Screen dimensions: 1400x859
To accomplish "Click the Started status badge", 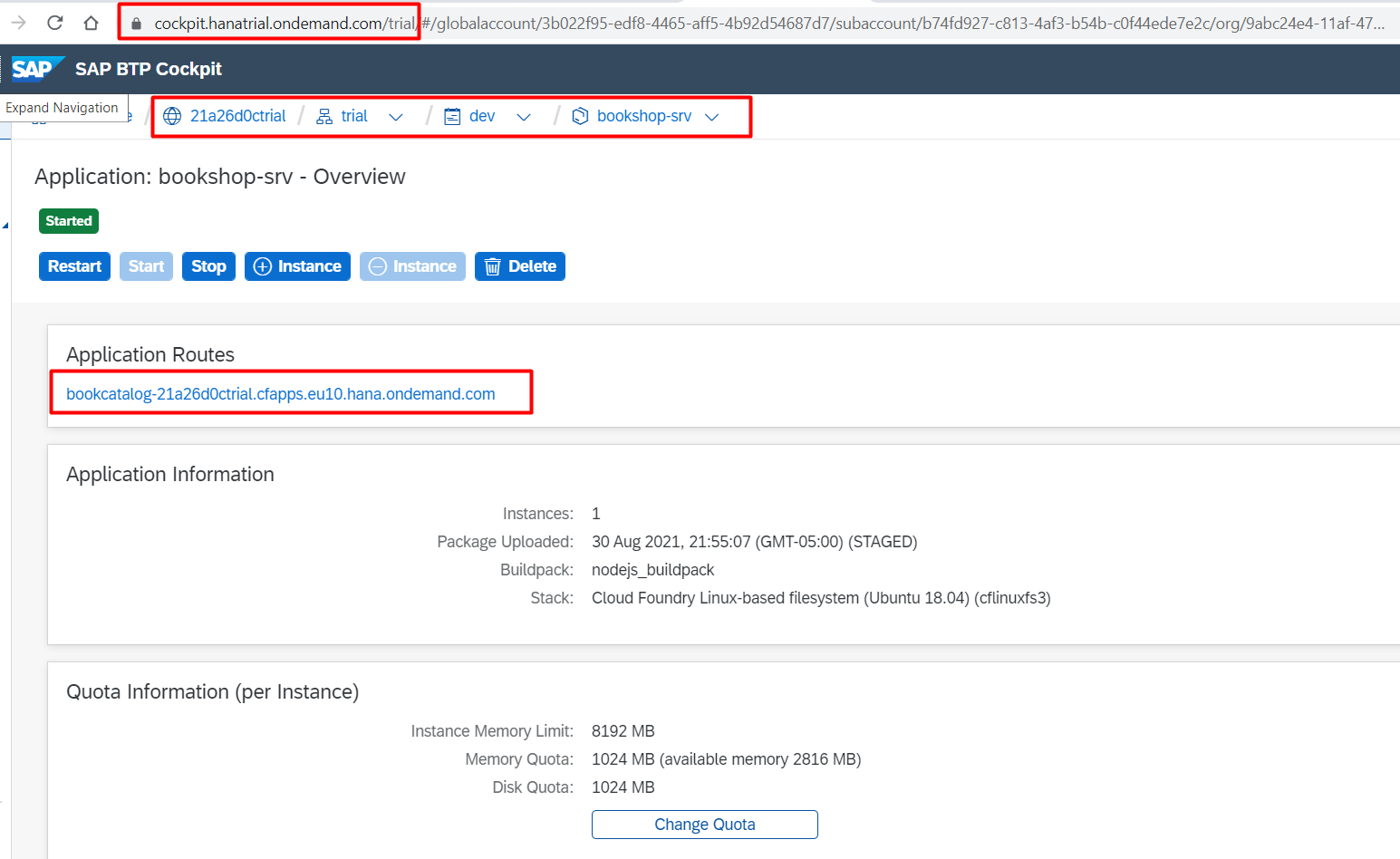I will click(x=69, y=221).
